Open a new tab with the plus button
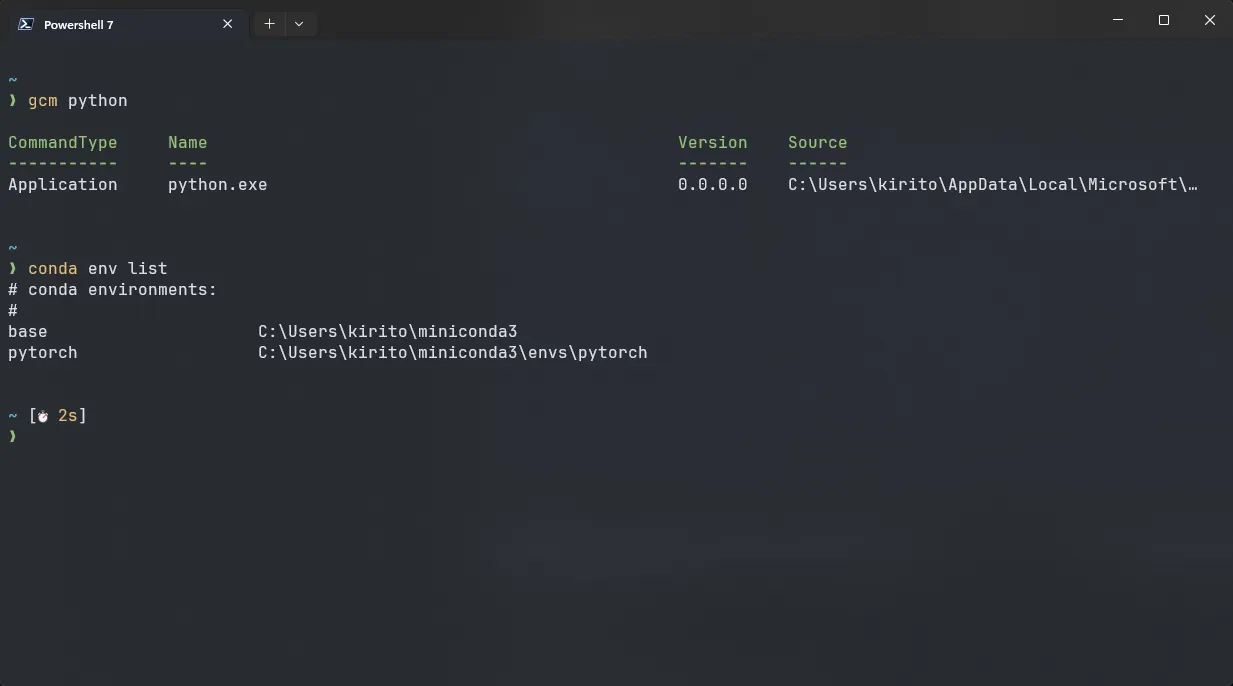The width and height of the screenshot is (1233, 686). (269, 24)
